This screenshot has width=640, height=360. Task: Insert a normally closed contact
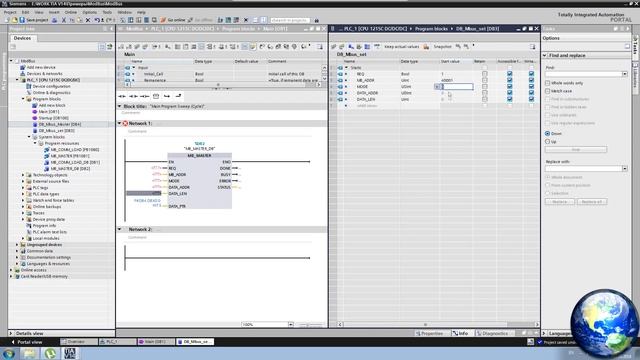(133, 96)
